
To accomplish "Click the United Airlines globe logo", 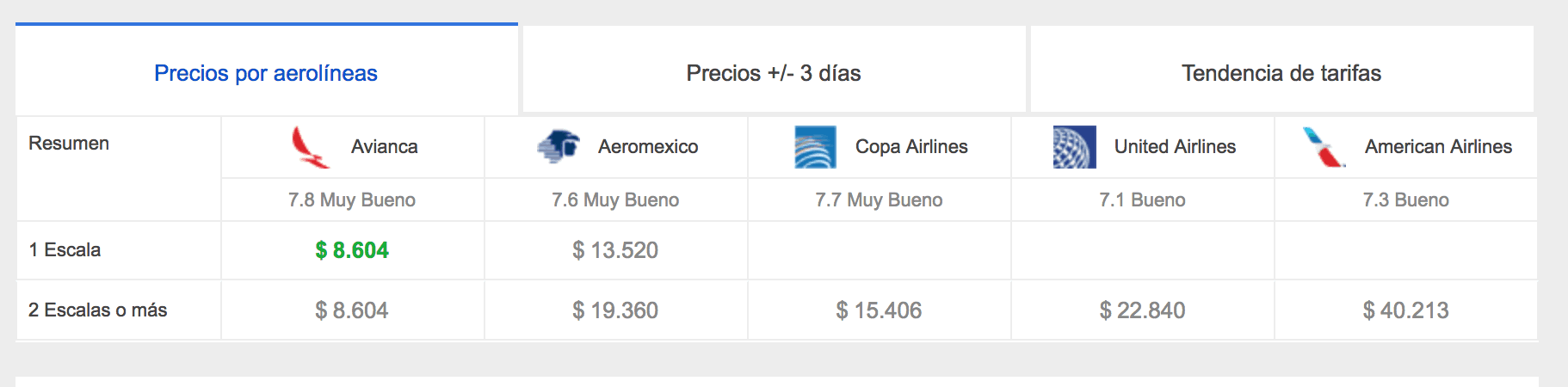I will (1074, 147).
